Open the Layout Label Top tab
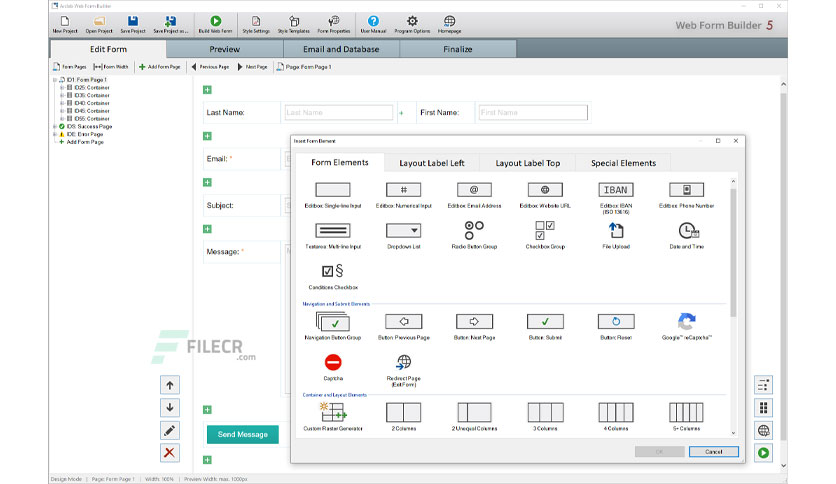This screenshot has width=836, height=484. [528, 163]
